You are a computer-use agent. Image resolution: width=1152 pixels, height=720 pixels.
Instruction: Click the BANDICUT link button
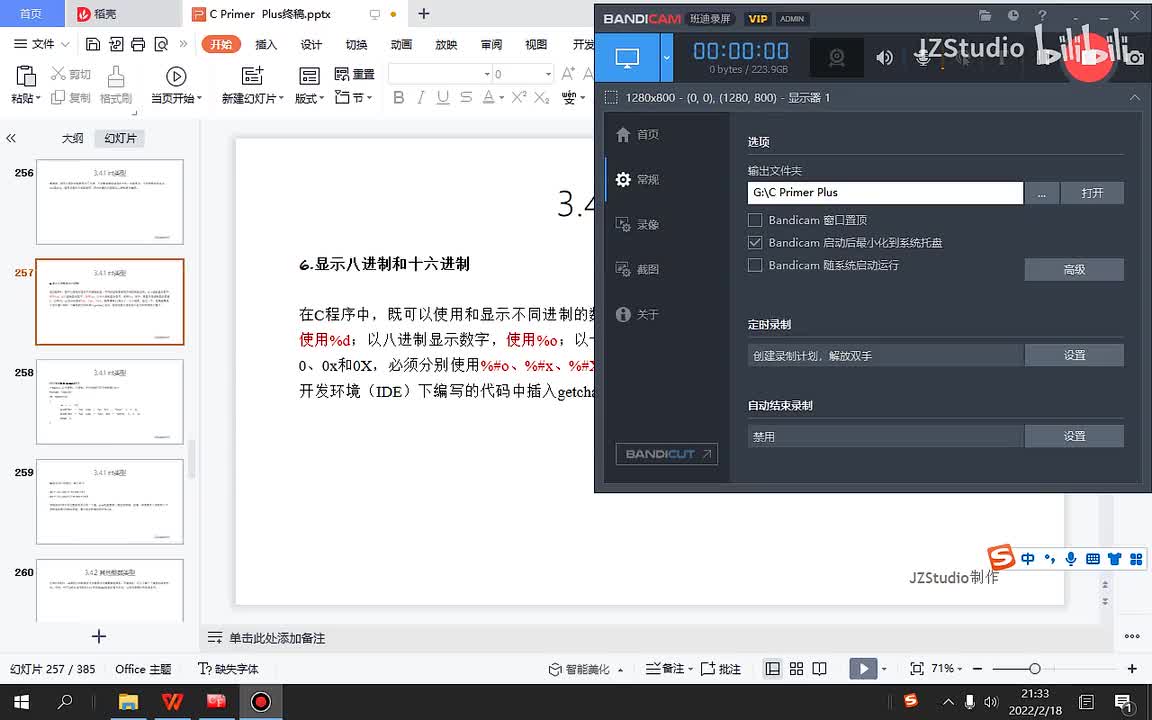666,454
